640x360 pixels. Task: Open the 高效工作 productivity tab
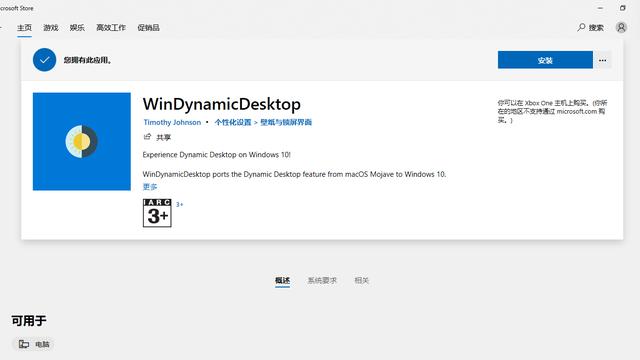tap(111, 28)
